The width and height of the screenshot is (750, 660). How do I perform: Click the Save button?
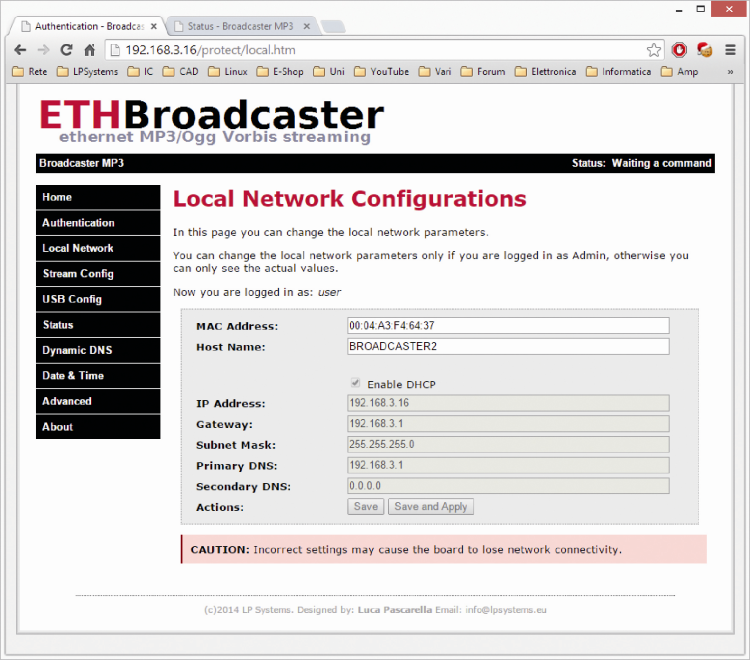click(366, 507)
